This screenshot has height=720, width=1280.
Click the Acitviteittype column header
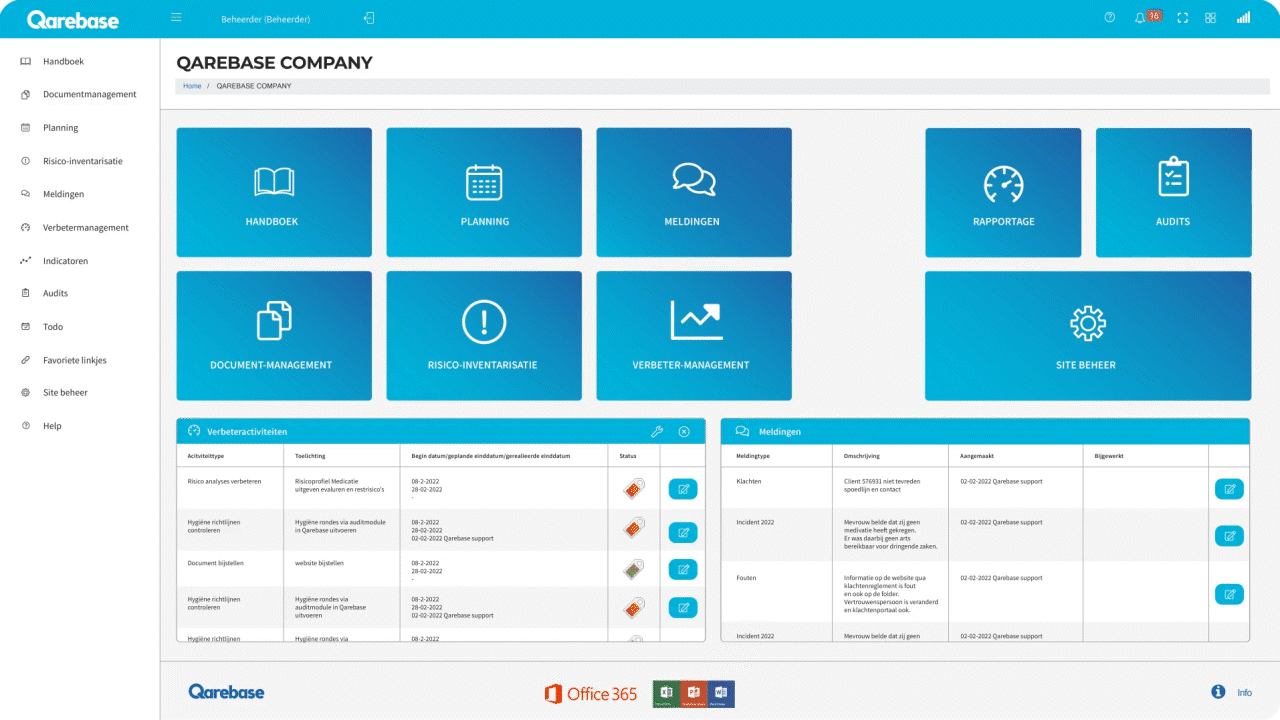click(206, 456)
